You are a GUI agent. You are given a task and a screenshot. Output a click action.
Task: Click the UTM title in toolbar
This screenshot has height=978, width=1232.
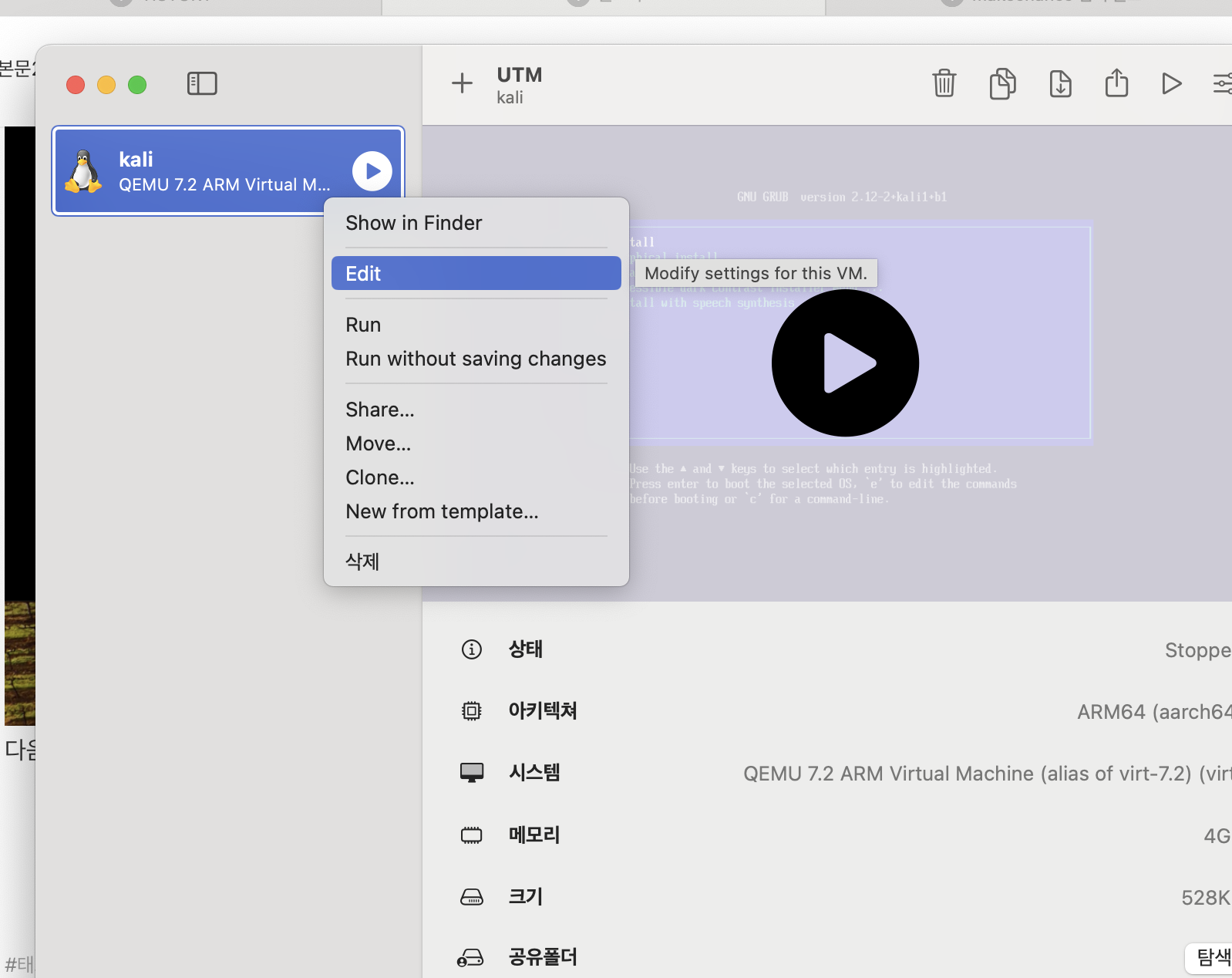tap(520, 75)
